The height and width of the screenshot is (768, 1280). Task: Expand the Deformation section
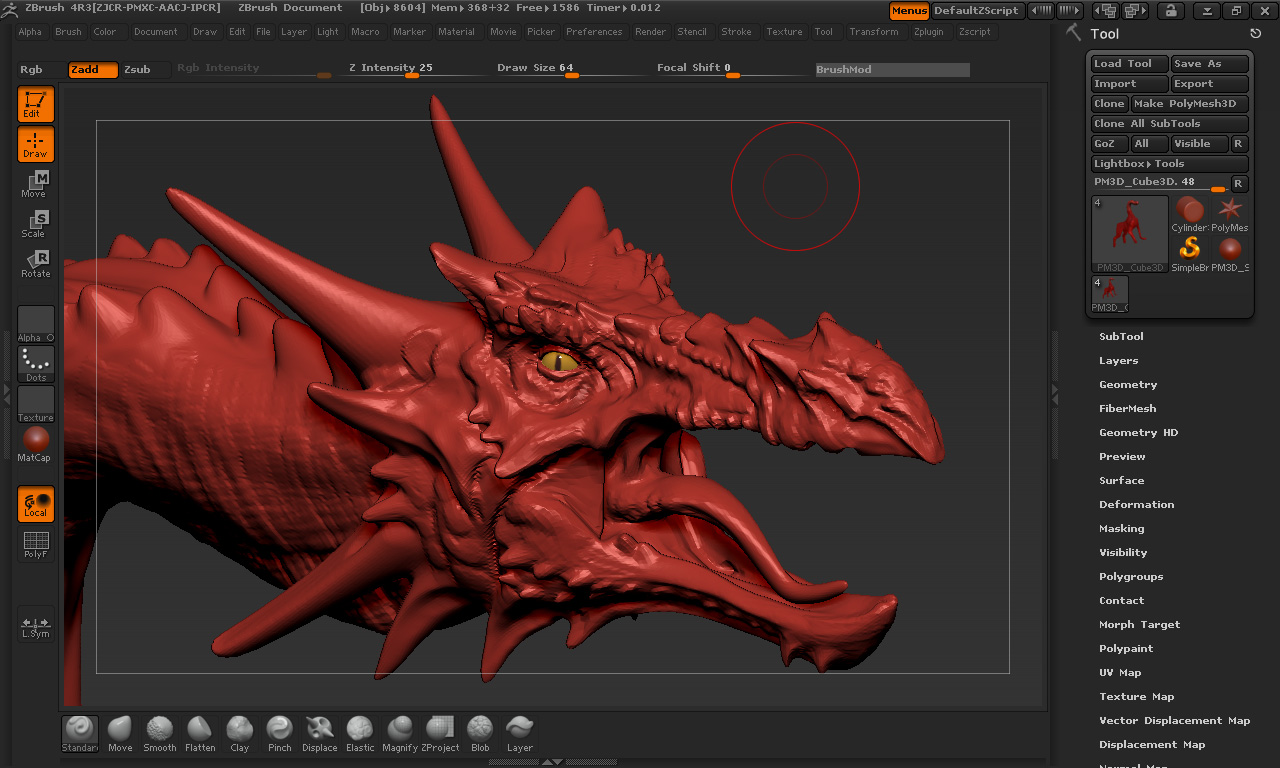[1136, 505]
